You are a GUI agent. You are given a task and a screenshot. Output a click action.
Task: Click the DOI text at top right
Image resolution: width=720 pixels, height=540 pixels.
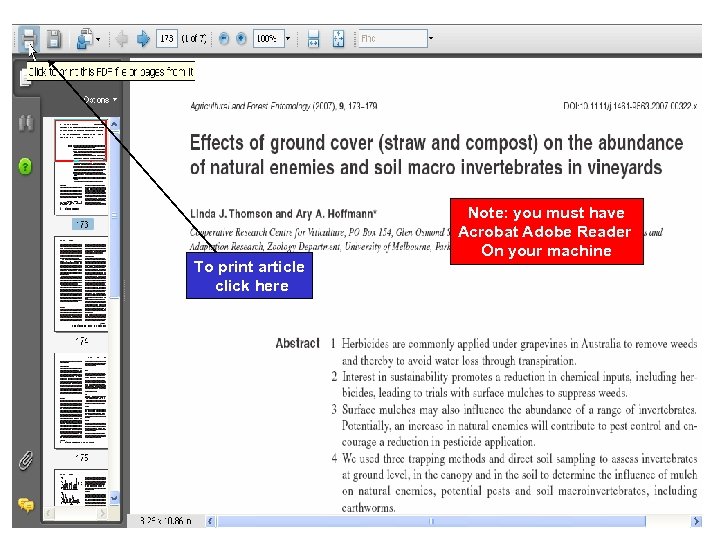pos(630,106)
